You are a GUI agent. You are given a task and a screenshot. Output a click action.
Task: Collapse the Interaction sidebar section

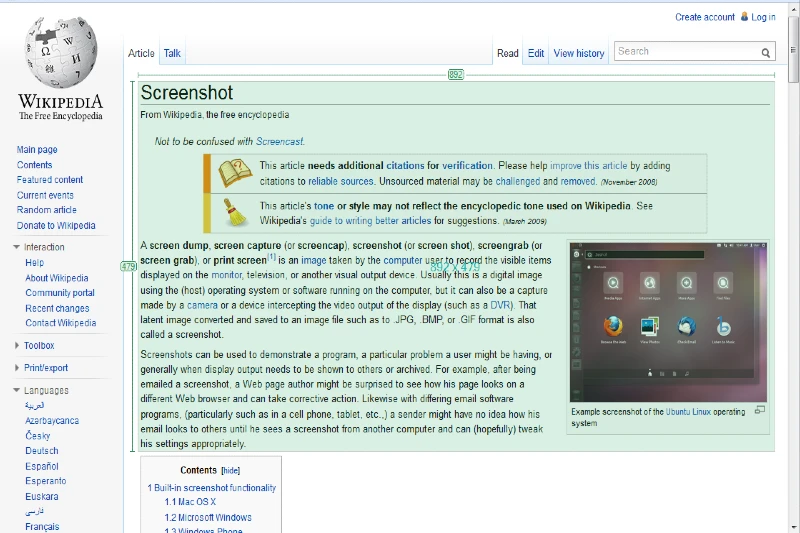tap(17, 247)
